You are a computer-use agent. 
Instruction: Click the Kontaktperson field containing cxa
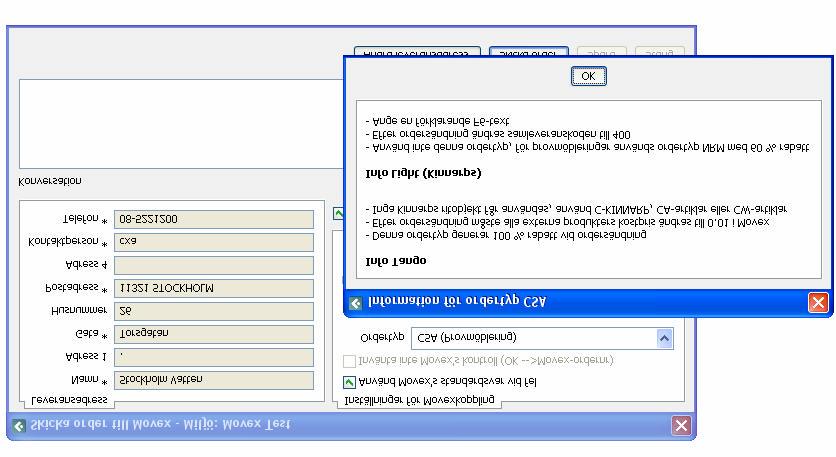tap(214, 242)
